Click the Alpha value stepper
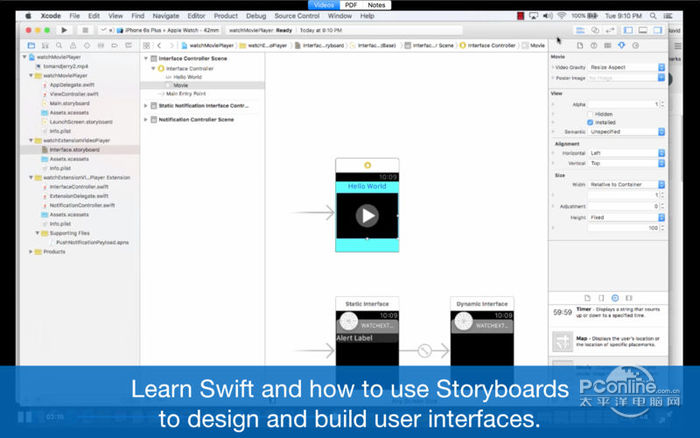700x438 pixels. coord(662,104)
